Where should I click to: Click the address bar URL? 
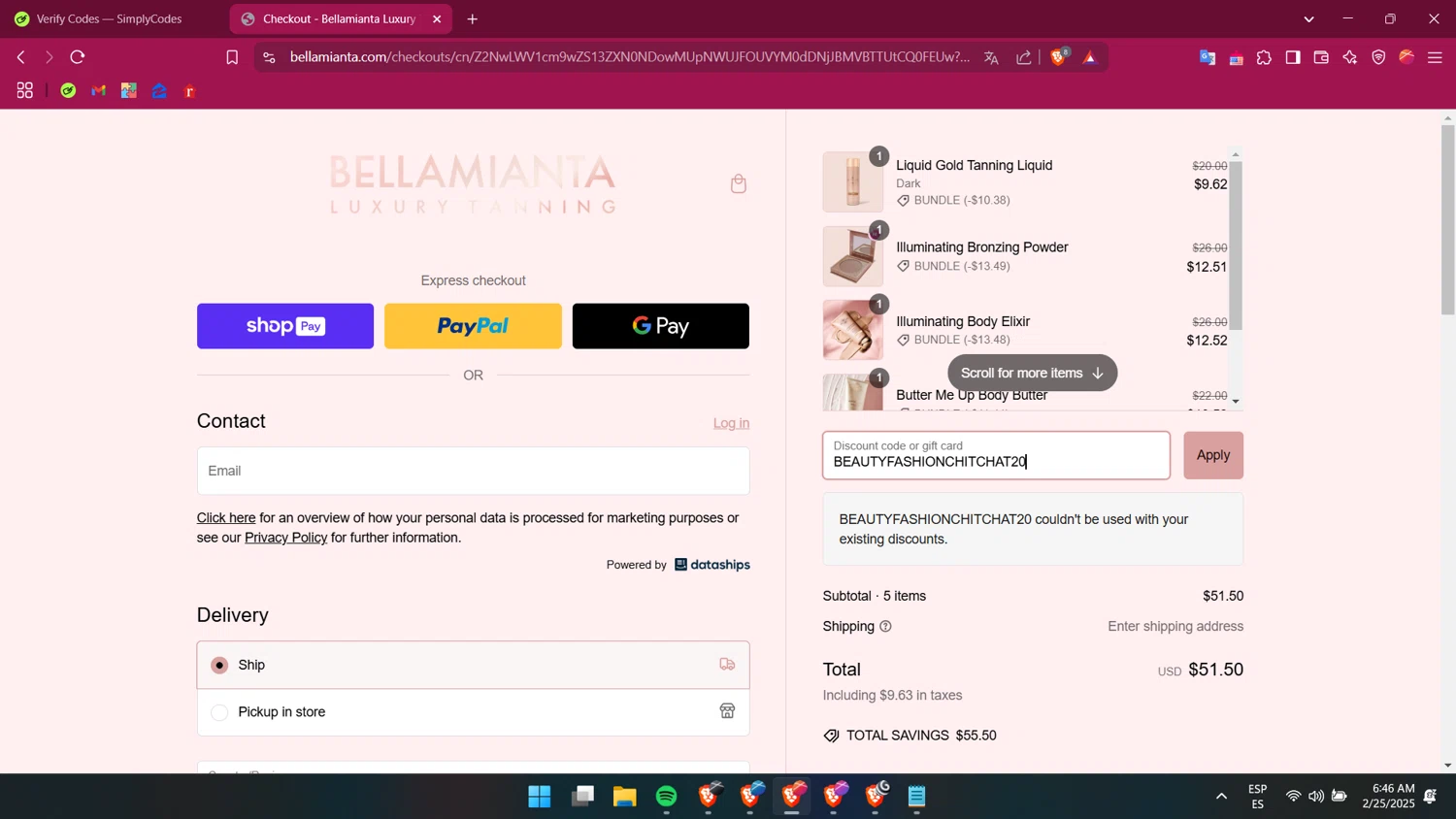tap(629, 57)
